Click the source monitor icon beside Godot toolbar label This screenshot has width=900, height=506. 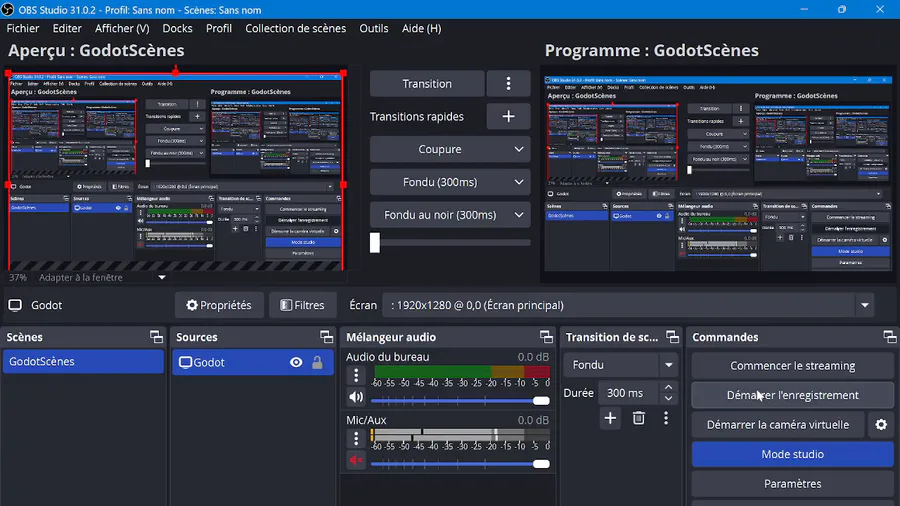click(x=15, y=305)
